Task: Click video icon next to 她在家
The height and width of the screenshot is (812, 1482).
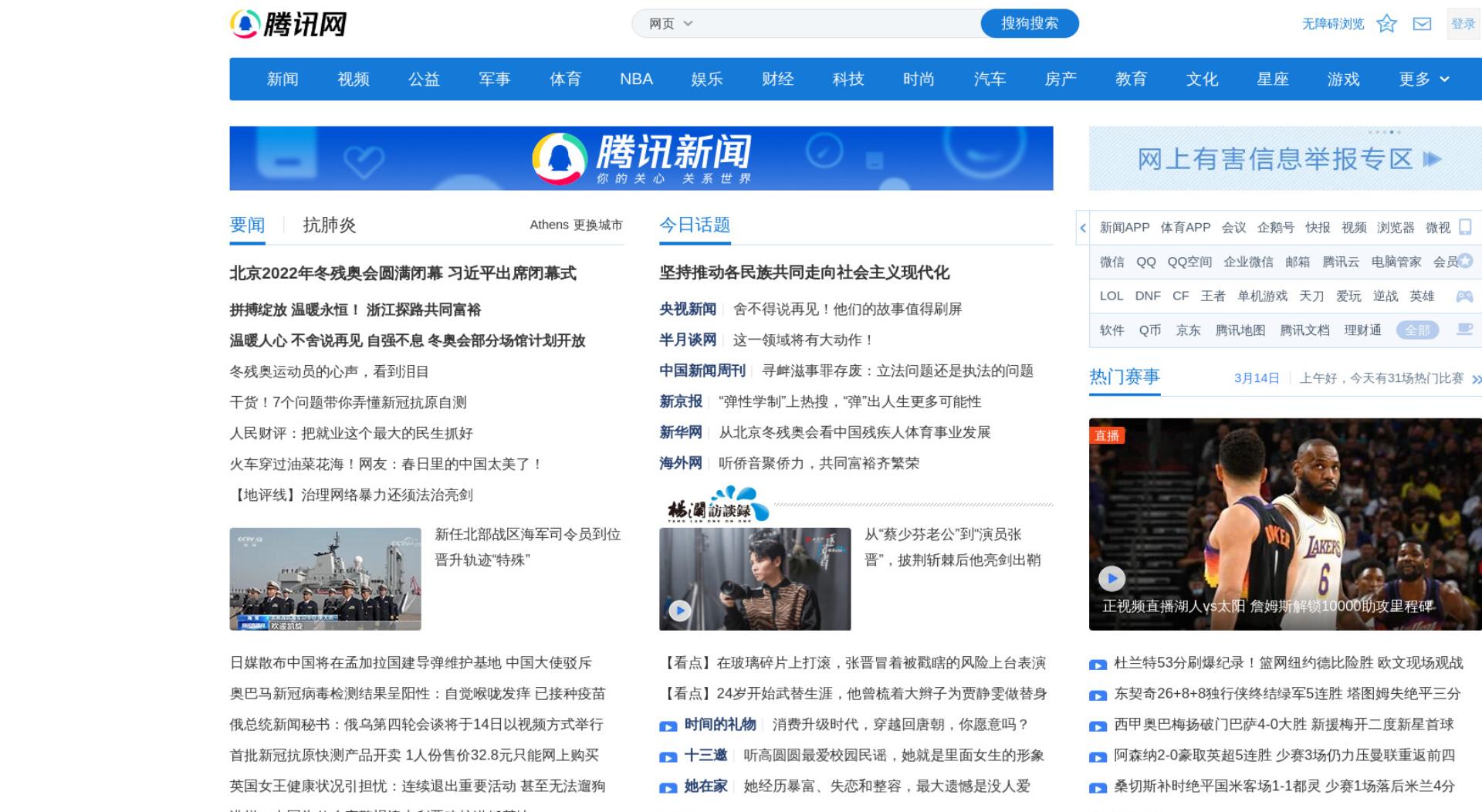Action: click(x=668, y=788)
